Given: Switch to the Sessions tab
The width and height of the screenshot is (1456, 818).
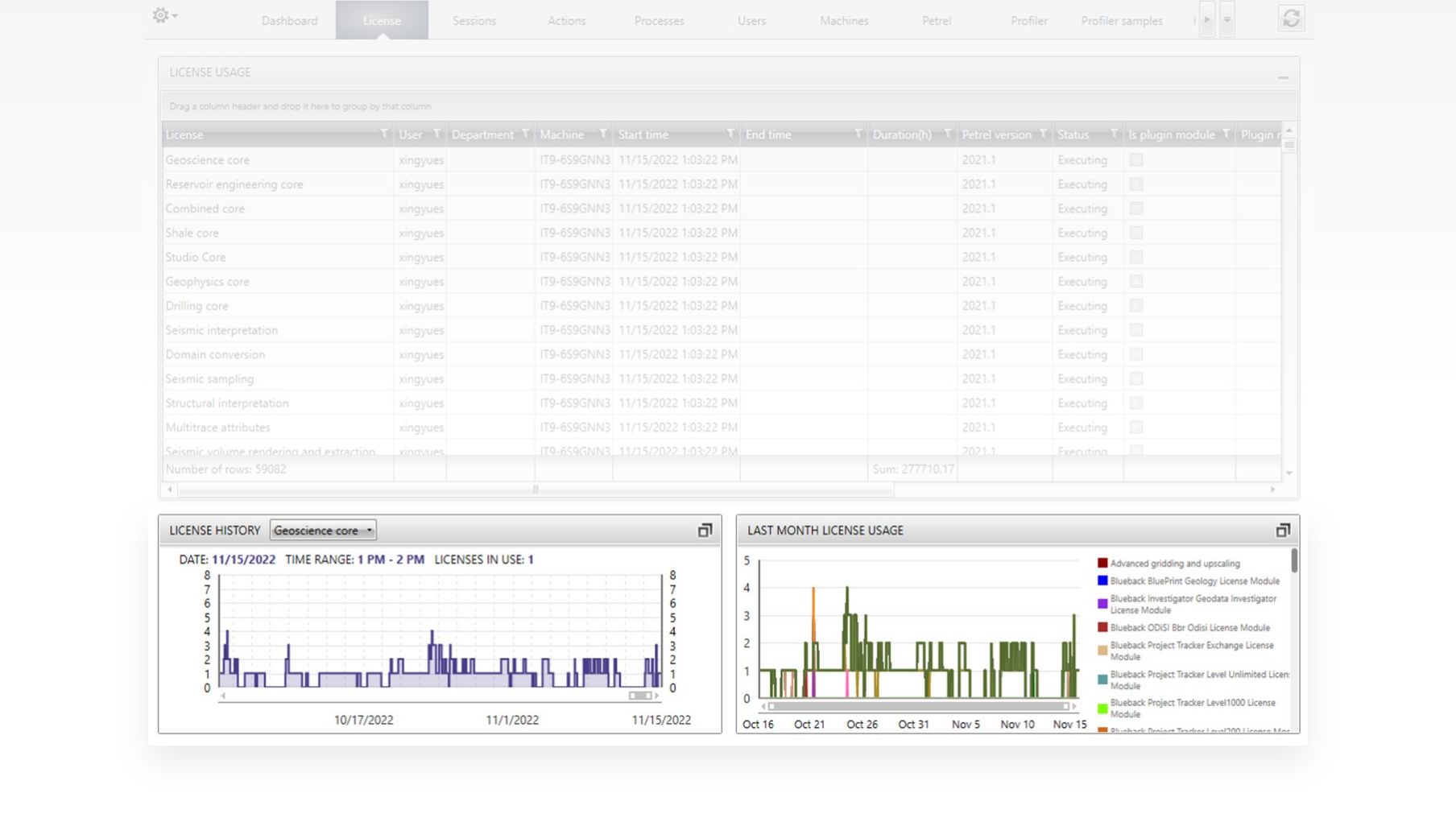Looking at the screenshot, I should tap(474, 21).
